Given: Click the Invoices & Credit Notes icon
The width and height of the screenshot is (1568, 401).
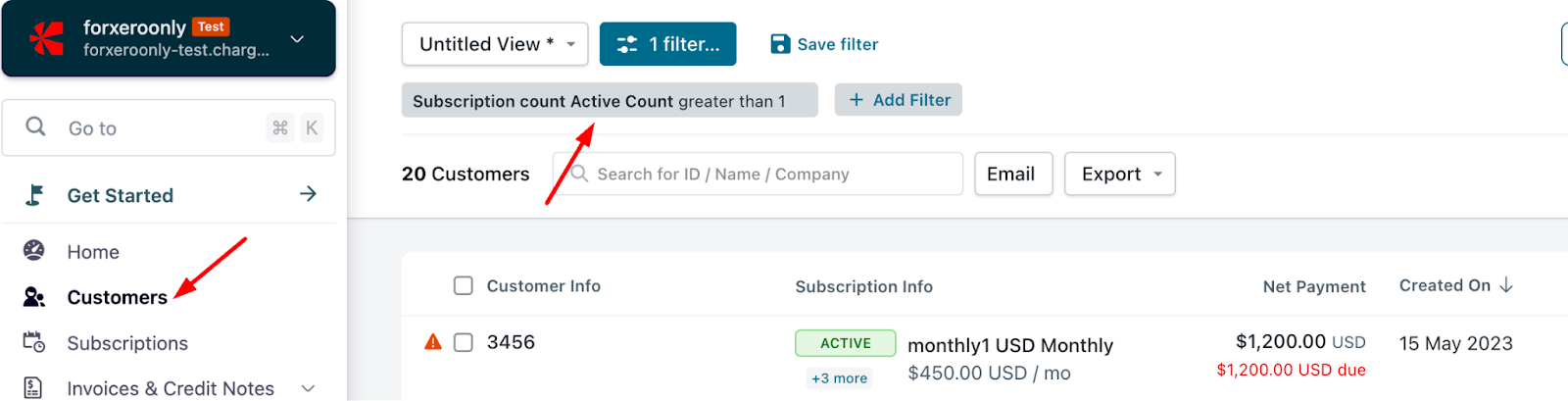Looking at the screenshot, I should 33,388.
